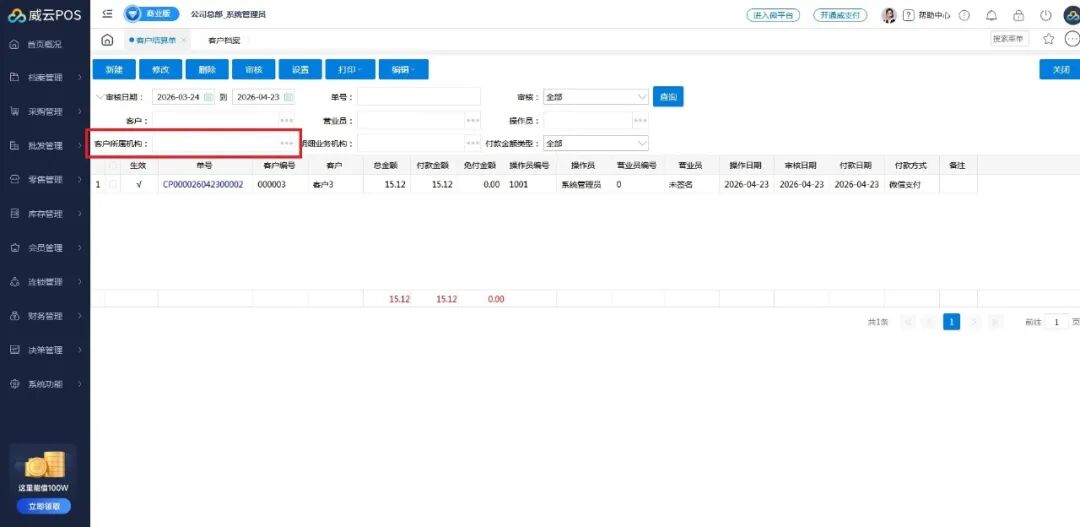
Task: Open 库存管理 in the left menu
Action: [45, 214]
